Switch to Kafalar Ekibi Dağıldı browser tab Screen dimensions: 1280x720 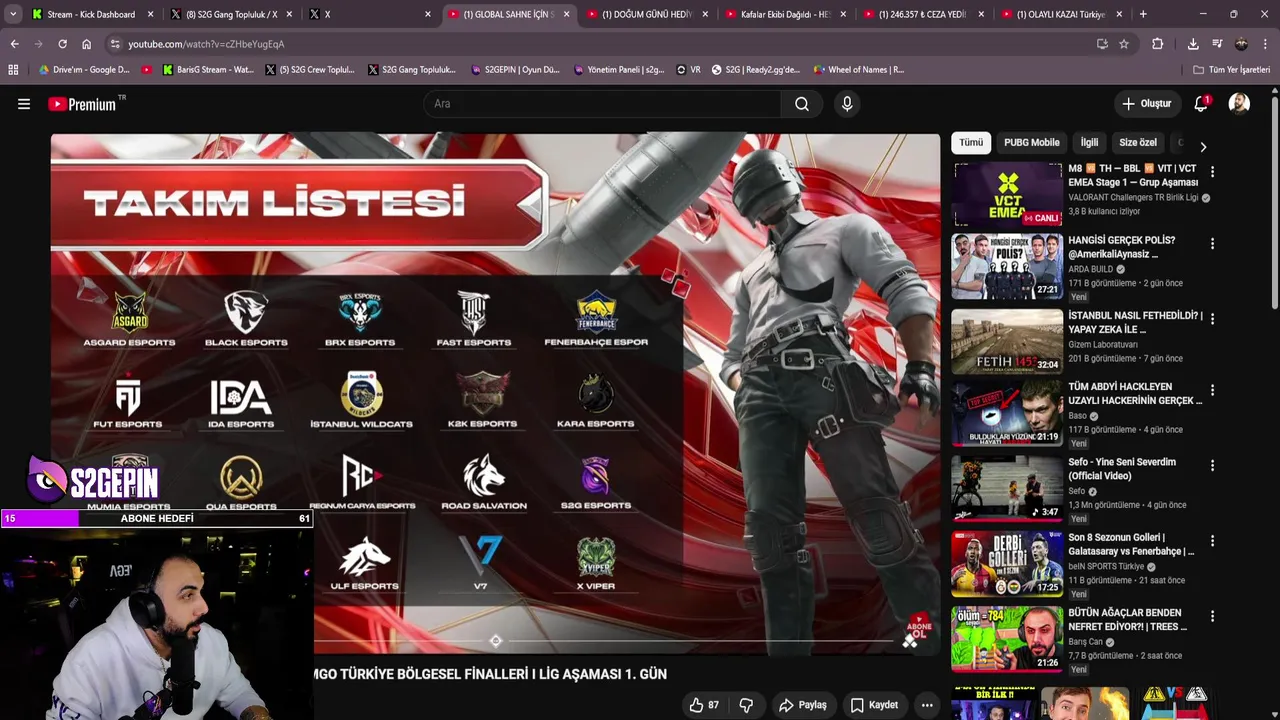(786, 14)
